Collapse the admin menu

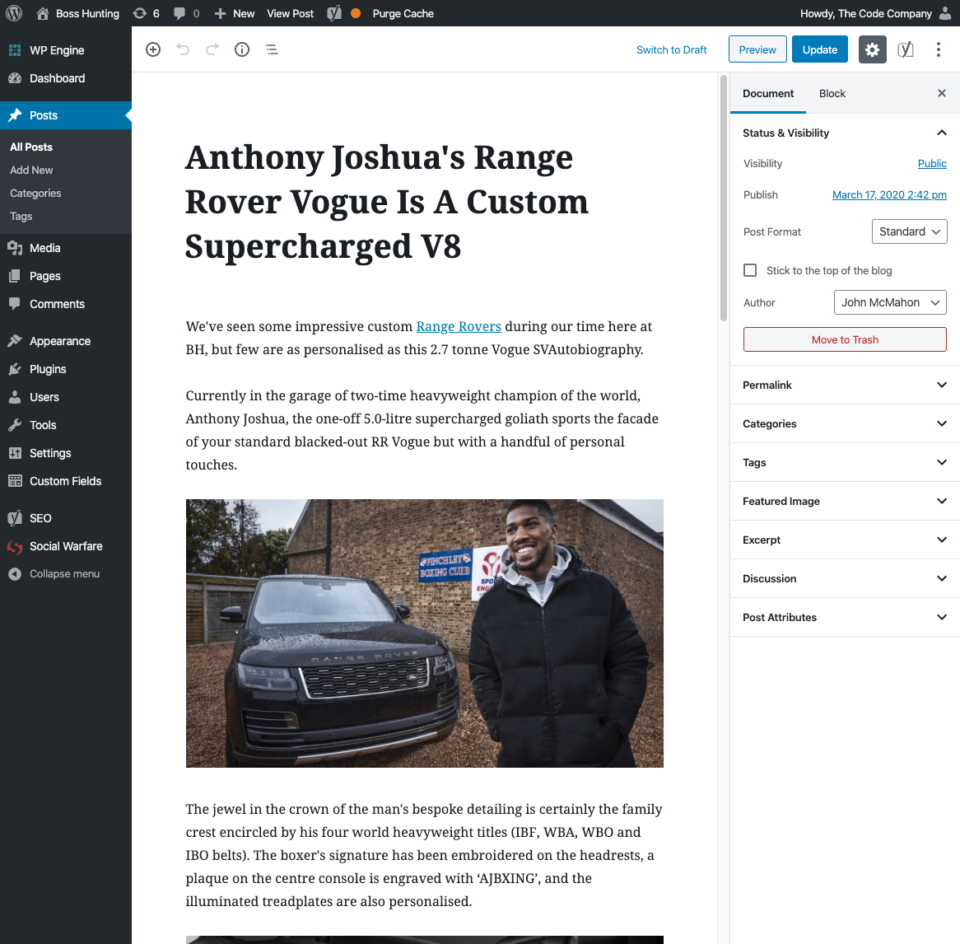tap(66, 574)
